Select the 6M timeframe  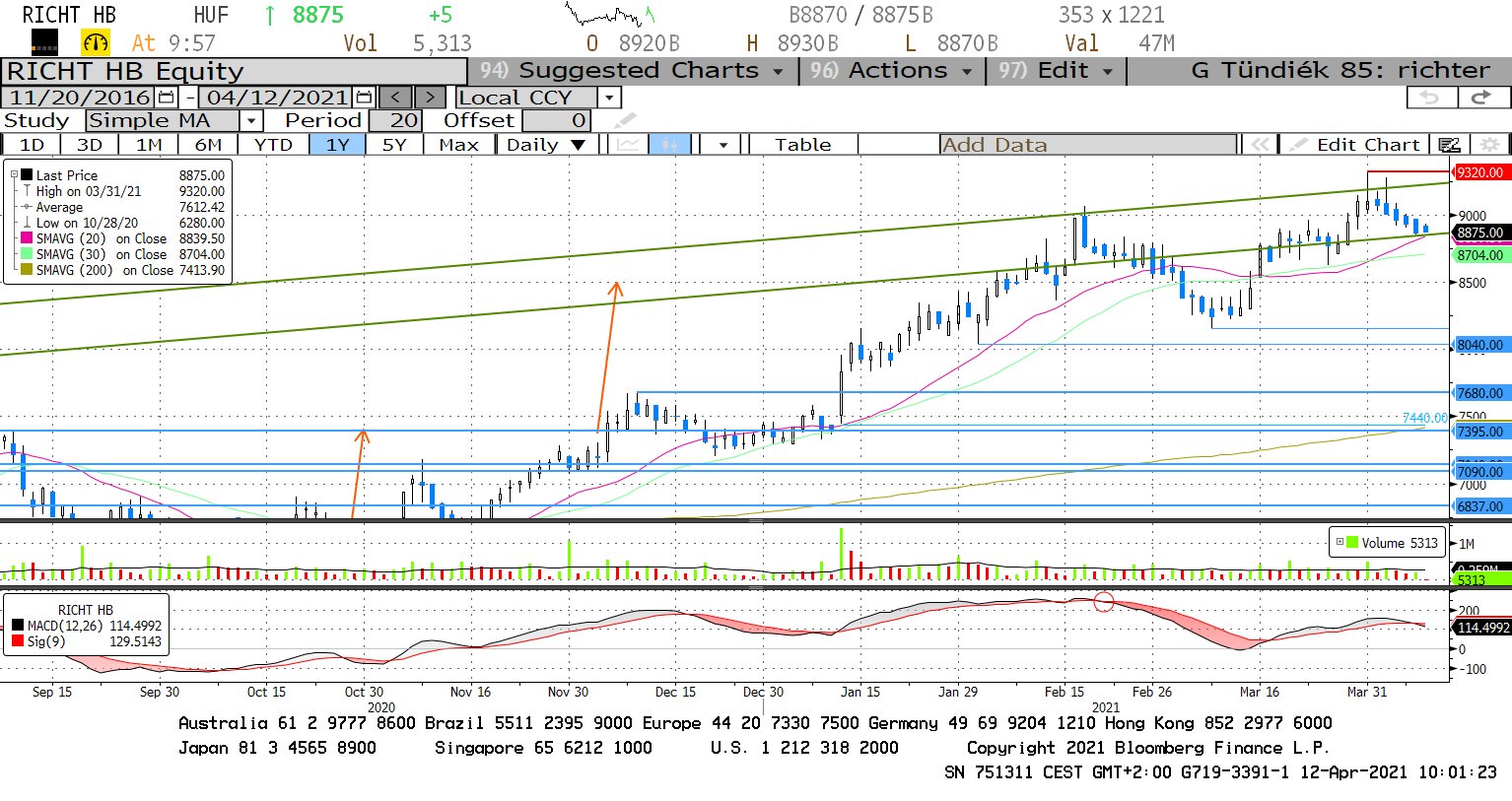(x=208, y=145)
